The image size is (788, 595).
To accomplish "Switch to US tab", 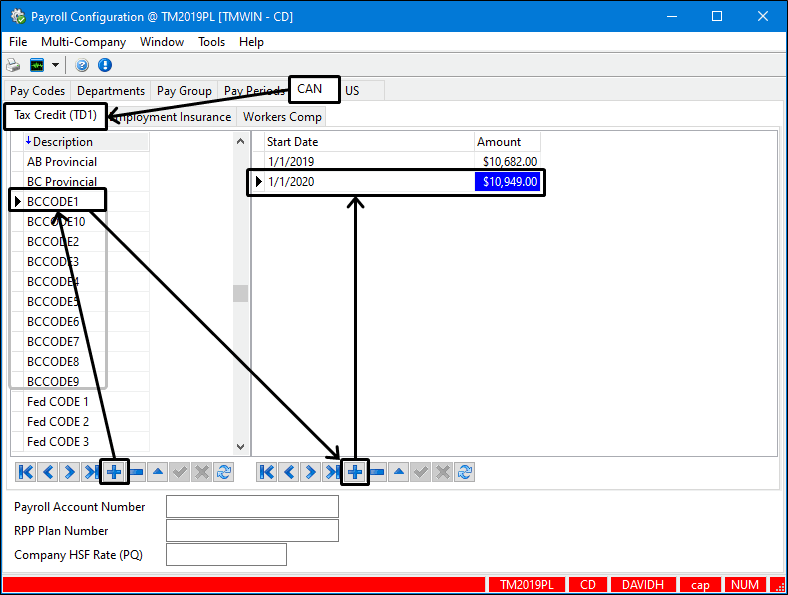I will click(352, 91).
